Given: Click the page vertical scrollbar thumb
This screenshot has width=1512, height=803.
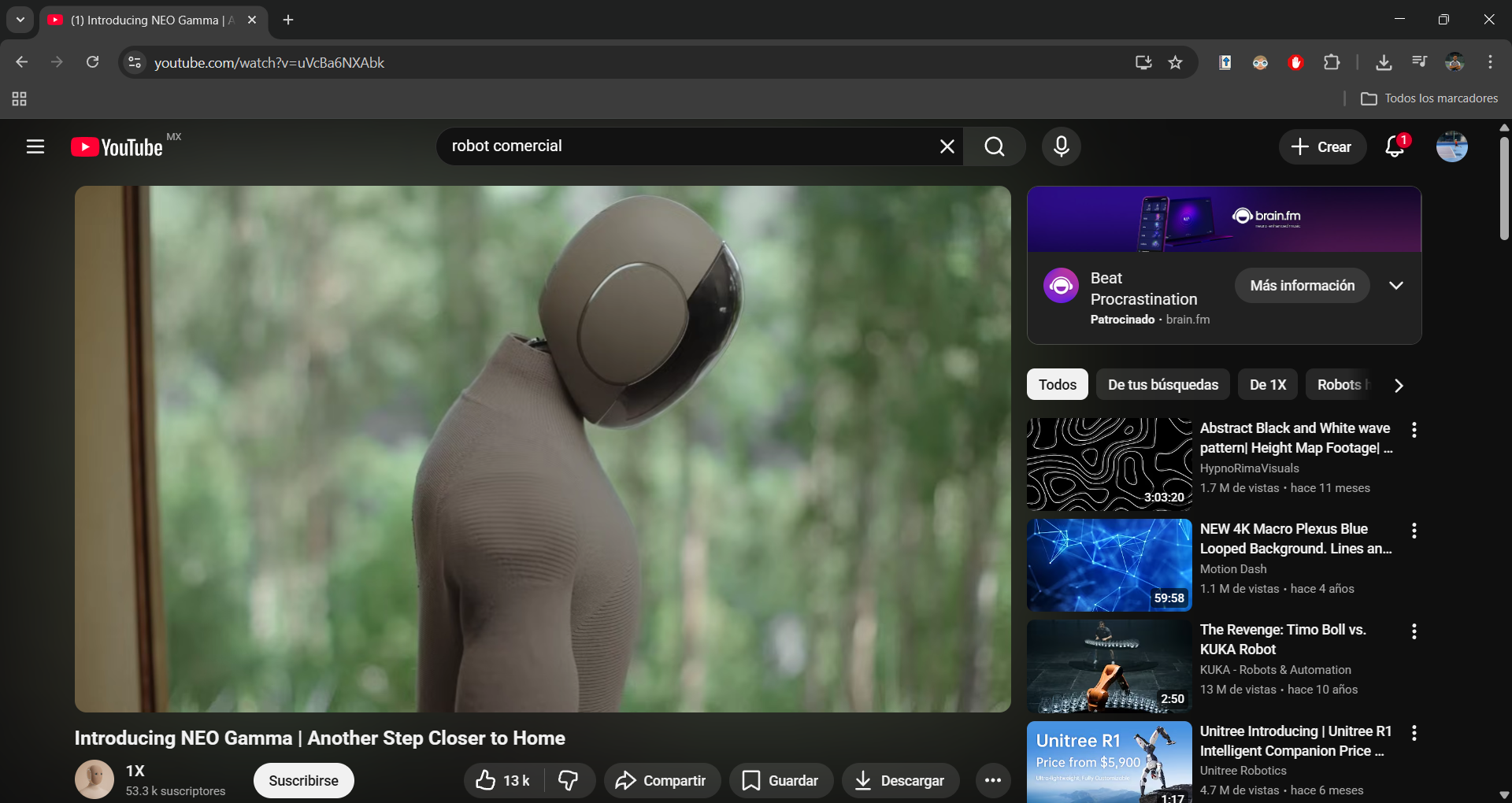Looking at the screenshot, I should click(1504, 189).
